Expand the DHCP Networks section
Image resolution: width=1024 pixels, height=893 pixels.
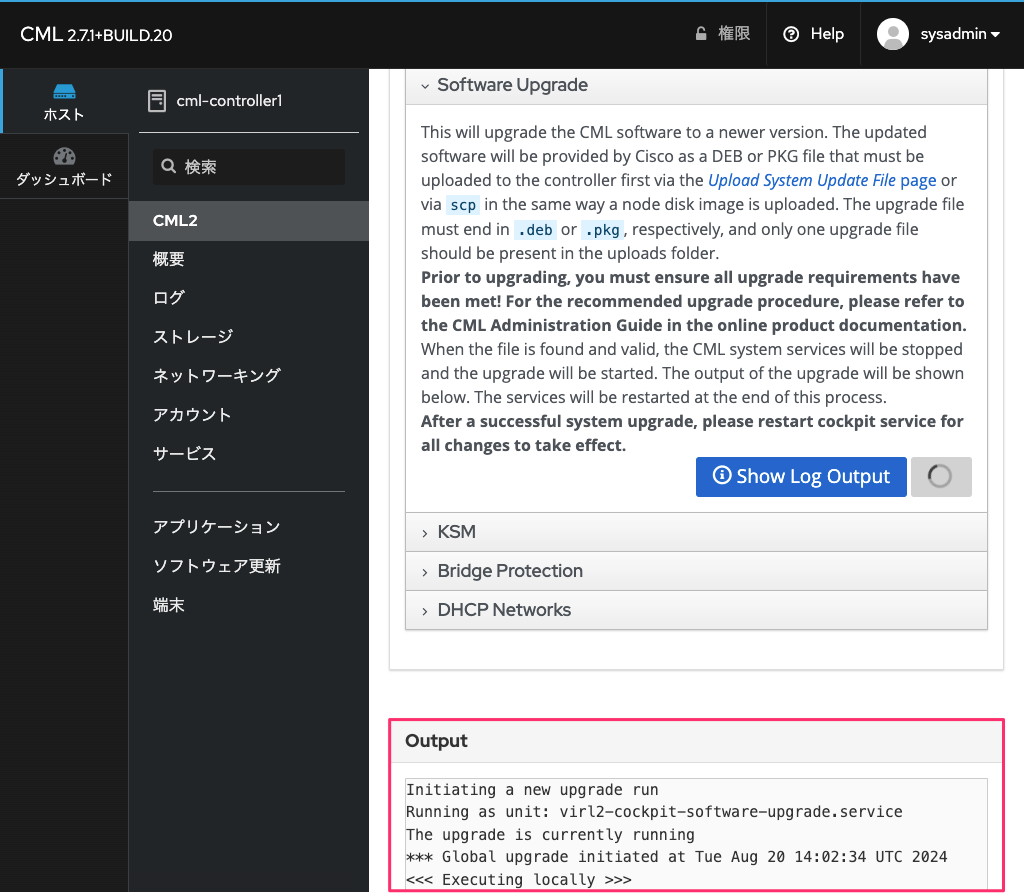pyautogui.click(x=696, y=610)
